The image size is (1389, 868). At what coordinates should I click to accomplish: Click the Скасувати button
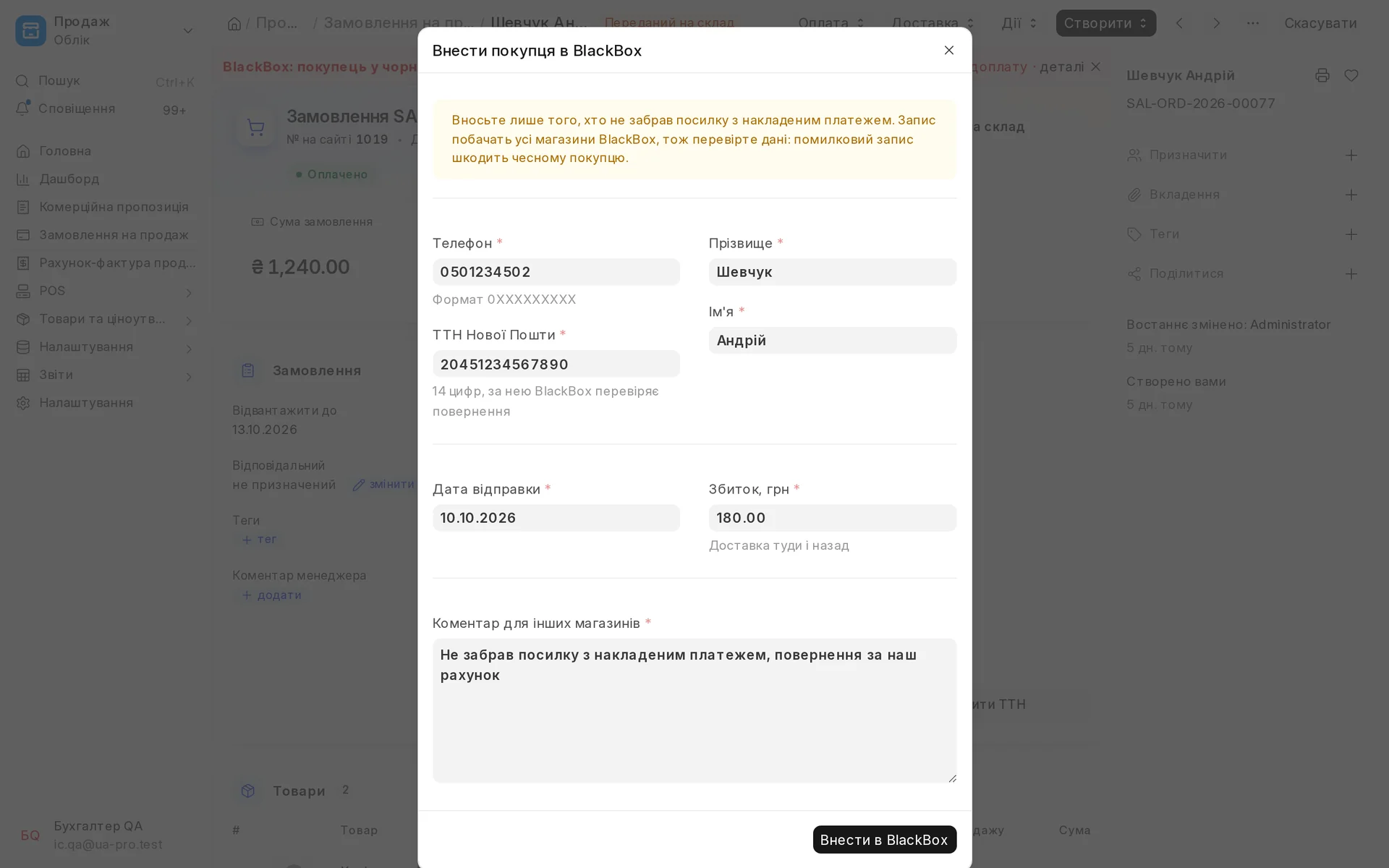click(x=1320, y=23)
